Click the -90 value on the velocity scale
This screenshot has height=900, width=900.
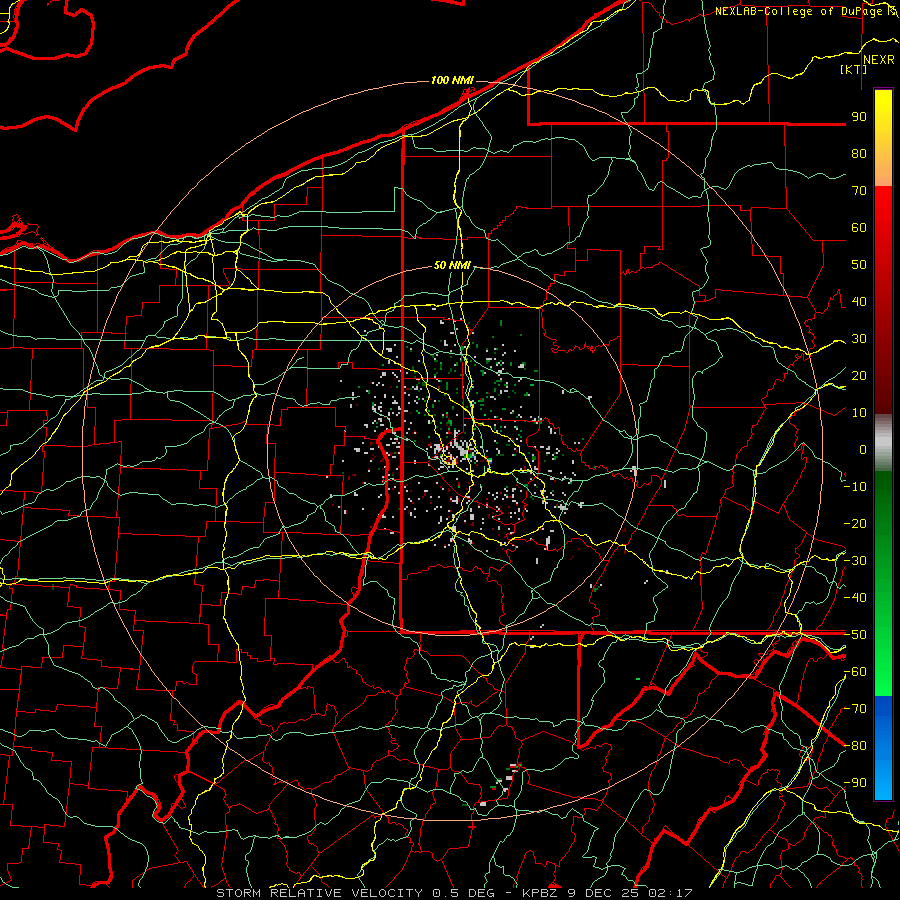coord(855,783)
